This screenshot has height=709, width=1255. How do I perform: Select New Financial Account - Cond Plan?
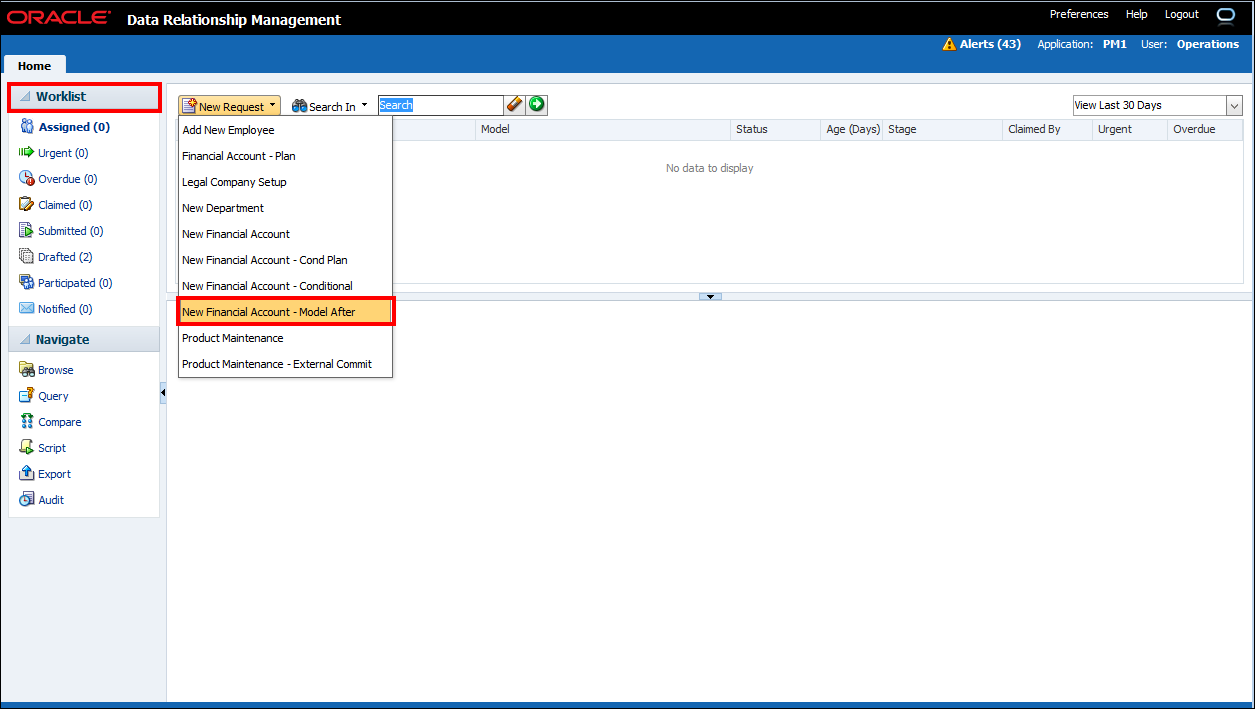(285, 260)
